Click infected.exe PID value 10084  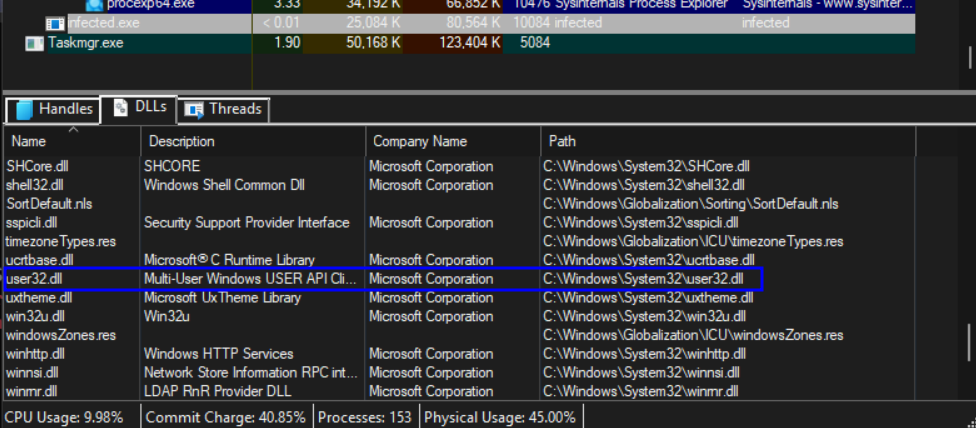click(532, 24)
